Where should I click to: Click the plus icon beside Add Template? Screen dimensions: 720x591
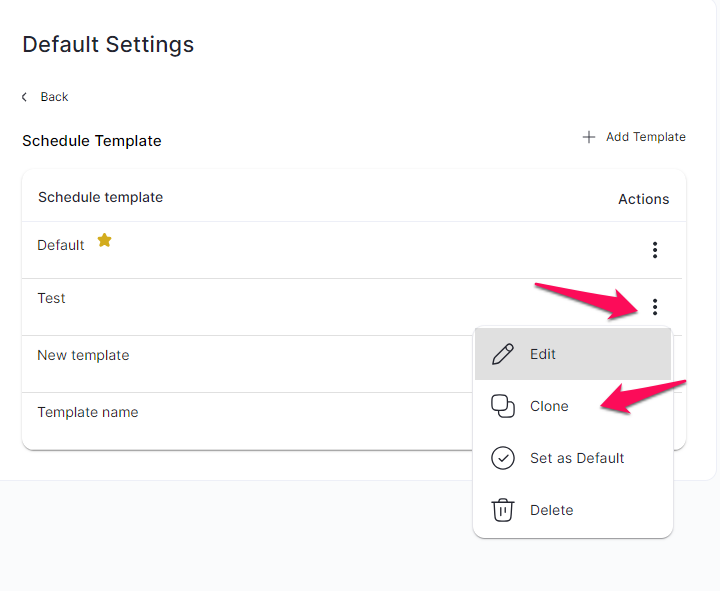point(589,137)
